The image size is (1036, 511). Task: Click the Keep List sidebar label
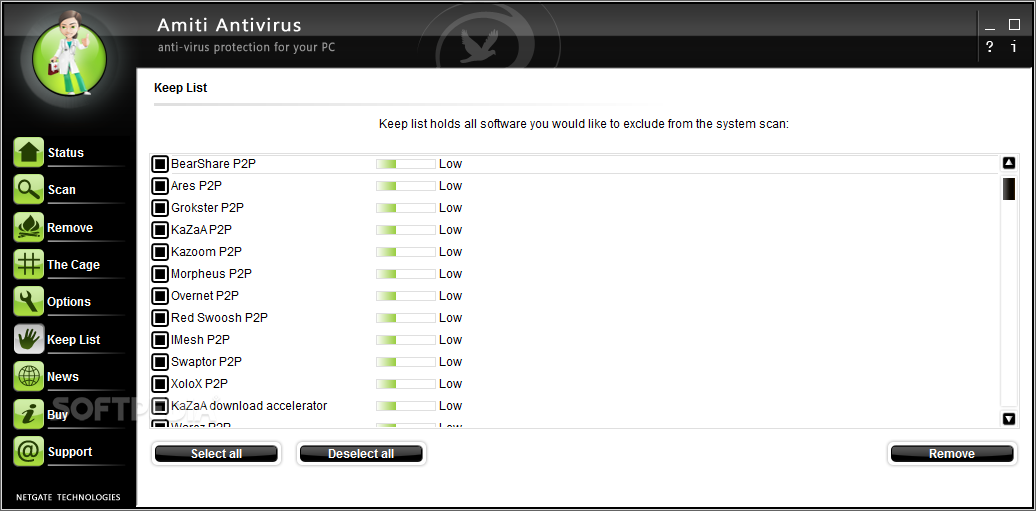tap(73, 340)
